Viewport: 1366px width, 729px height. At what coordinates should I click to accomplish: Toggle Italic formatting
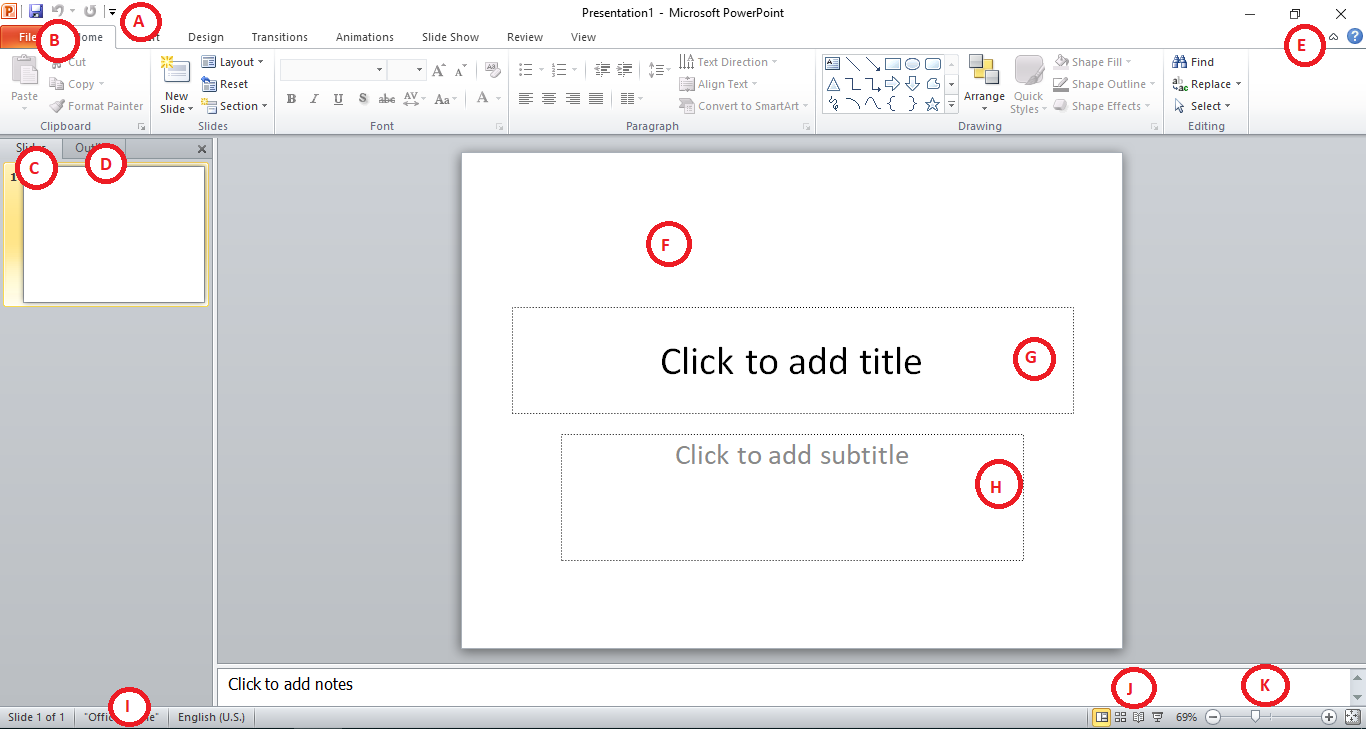[314, 98]
